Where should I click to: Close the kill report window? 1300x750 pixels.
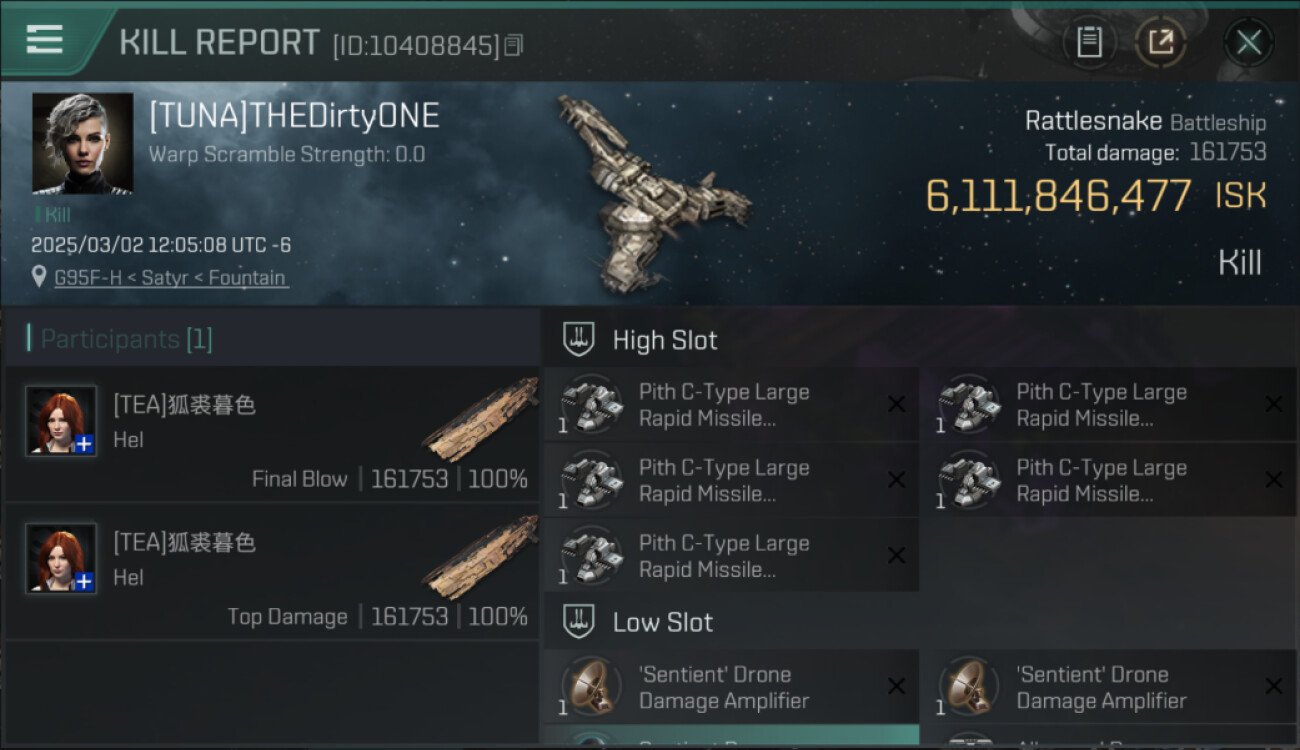coord(1248,42)
